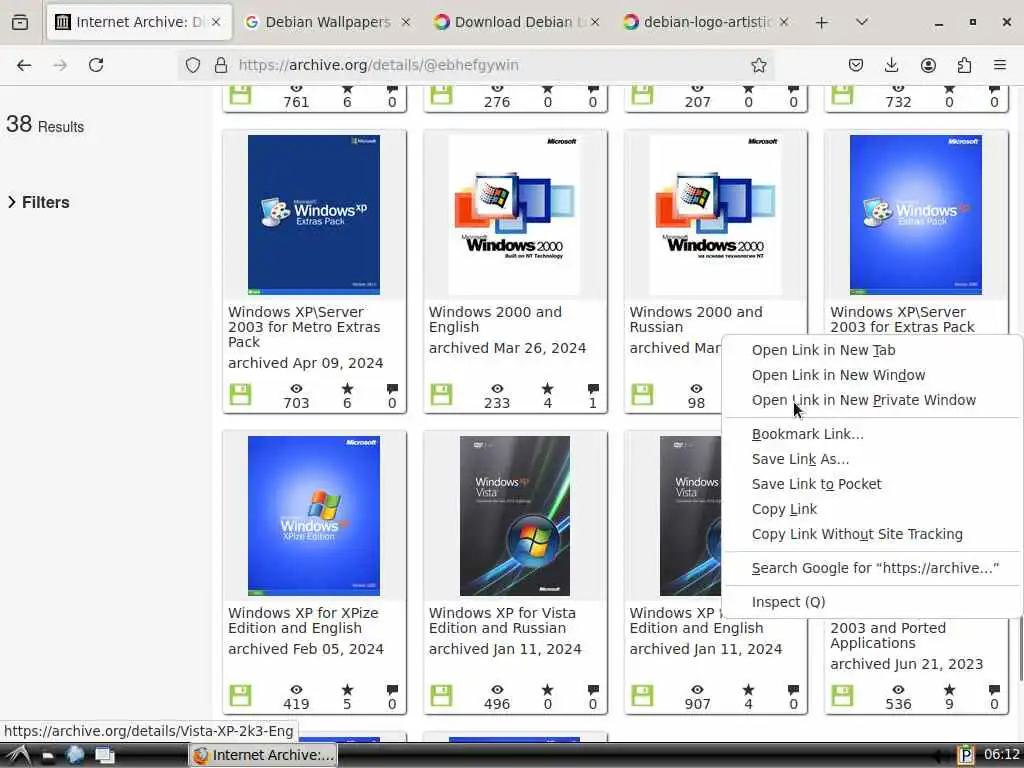Image resolution: width=1024 pixels, height=768 pixels.
Task: Open Windows 2000 and Russian title link
Action: coord(696,319)
